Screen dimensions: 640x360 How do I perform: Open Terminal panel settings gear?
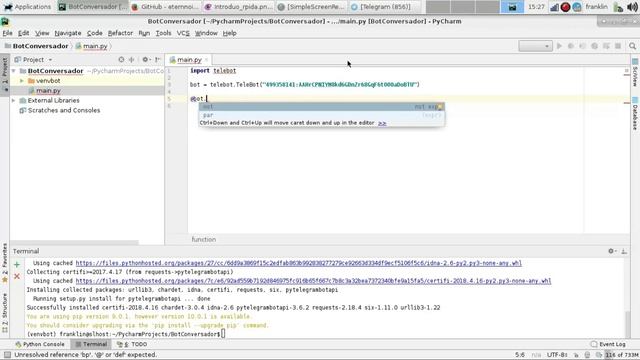(611, 251)
